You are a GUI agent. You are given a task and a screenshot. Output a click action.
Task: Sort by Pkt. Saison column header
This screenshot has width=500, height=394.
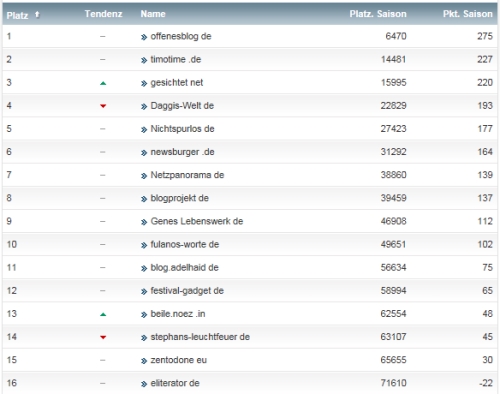click(468, 14)
